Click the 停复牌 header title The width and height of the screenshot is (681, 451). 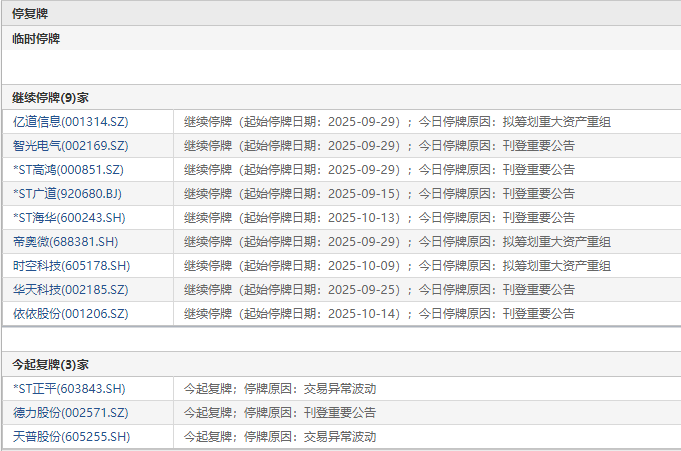point(30,13)
